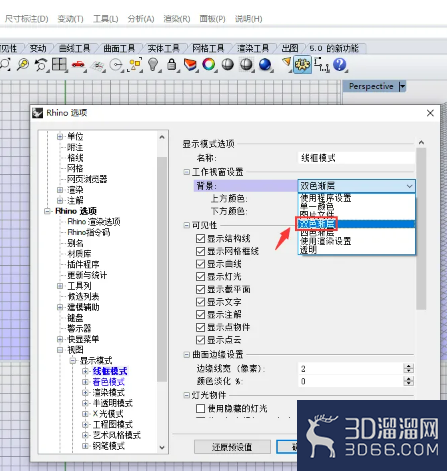Click the selection tools icon with yellow shapes
This screenshot has width=447, height=471.
click(x=135, y=65)
